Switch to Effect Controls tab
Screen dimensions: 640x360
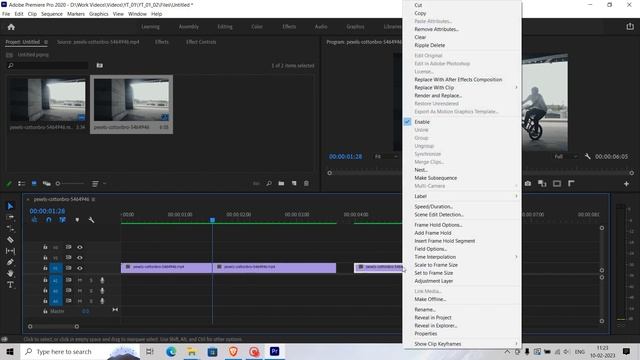pyautogui.click(x=201, y=42)
